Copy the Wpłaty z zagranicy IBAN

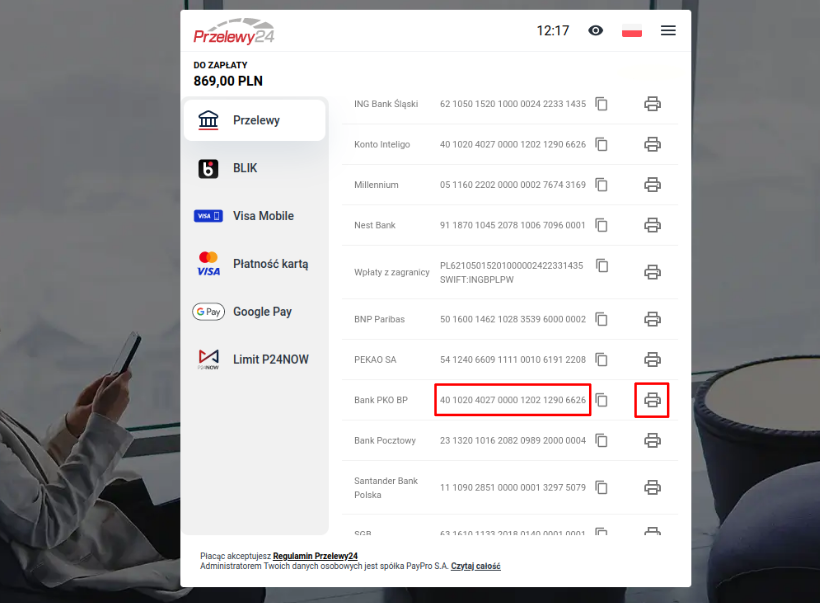pos(602,266)
